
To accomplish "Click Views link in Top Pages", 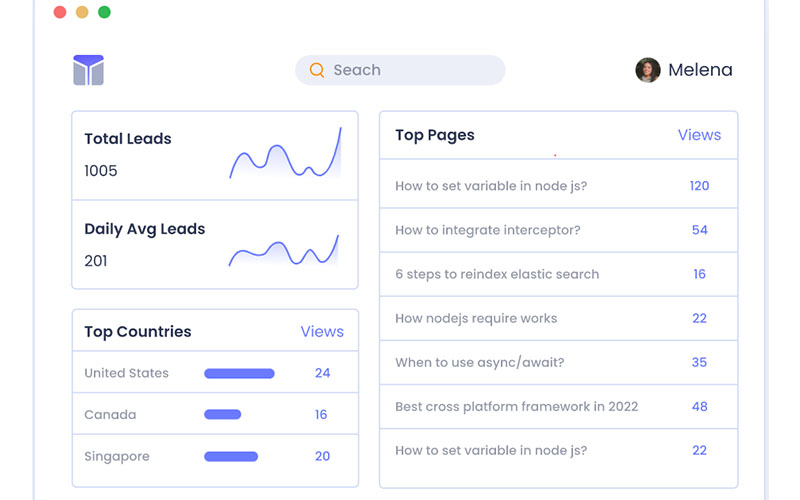I will (699, 135).
